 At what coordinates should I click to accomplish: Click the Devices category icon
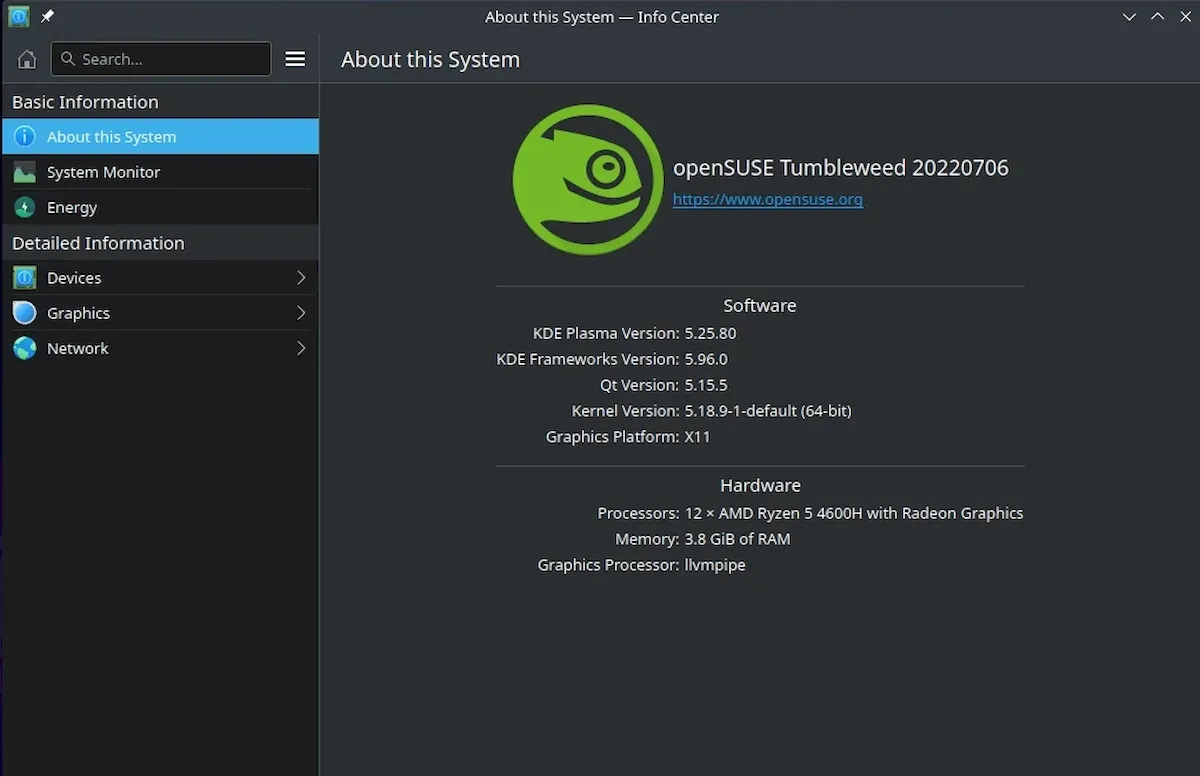[25, 278]
